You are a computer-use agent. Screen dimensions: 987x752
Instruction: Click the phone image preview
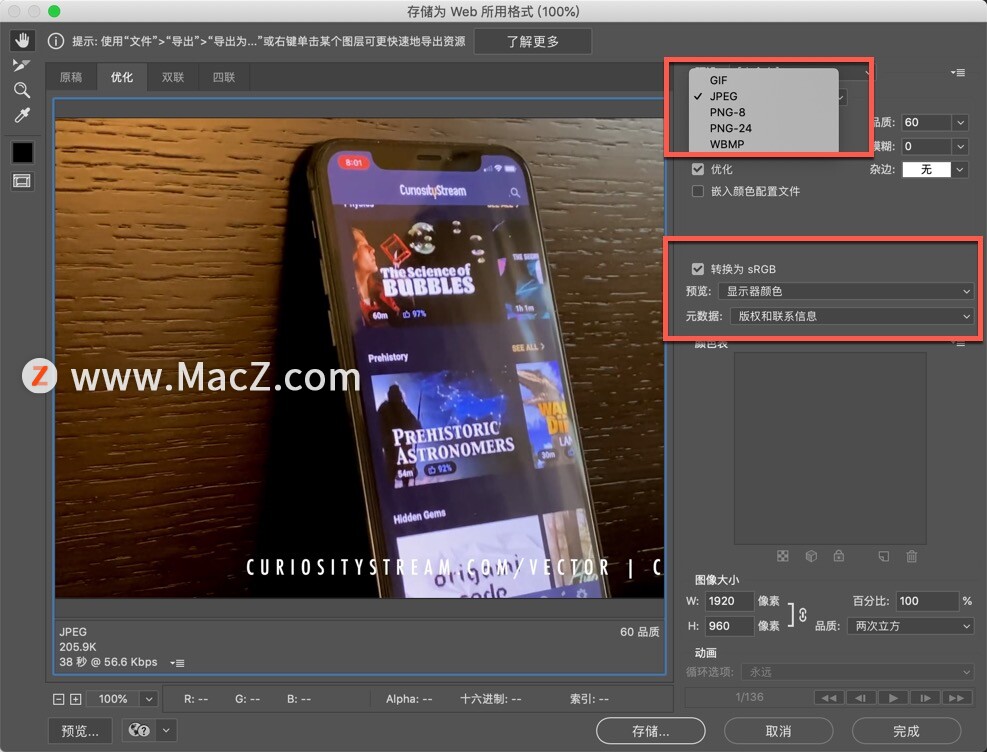coord(359,357)
